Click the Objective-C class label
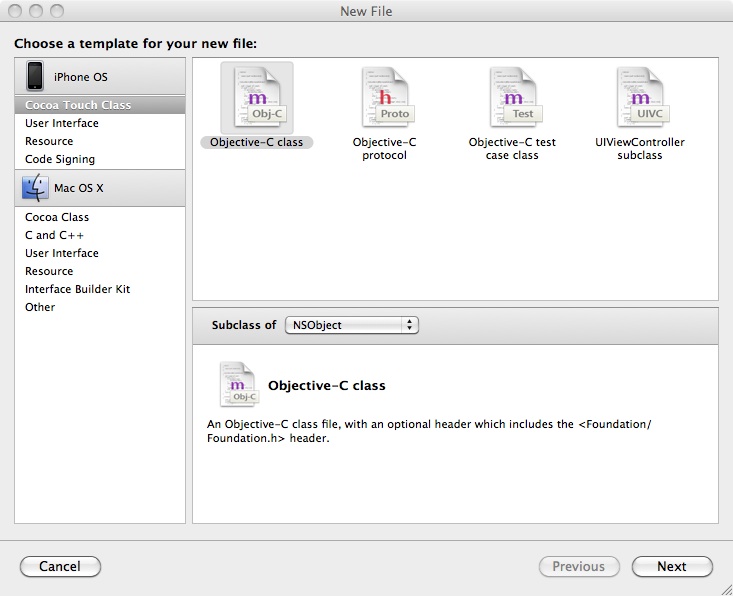This screenshot has width=733, height=596. click(257, 142)
